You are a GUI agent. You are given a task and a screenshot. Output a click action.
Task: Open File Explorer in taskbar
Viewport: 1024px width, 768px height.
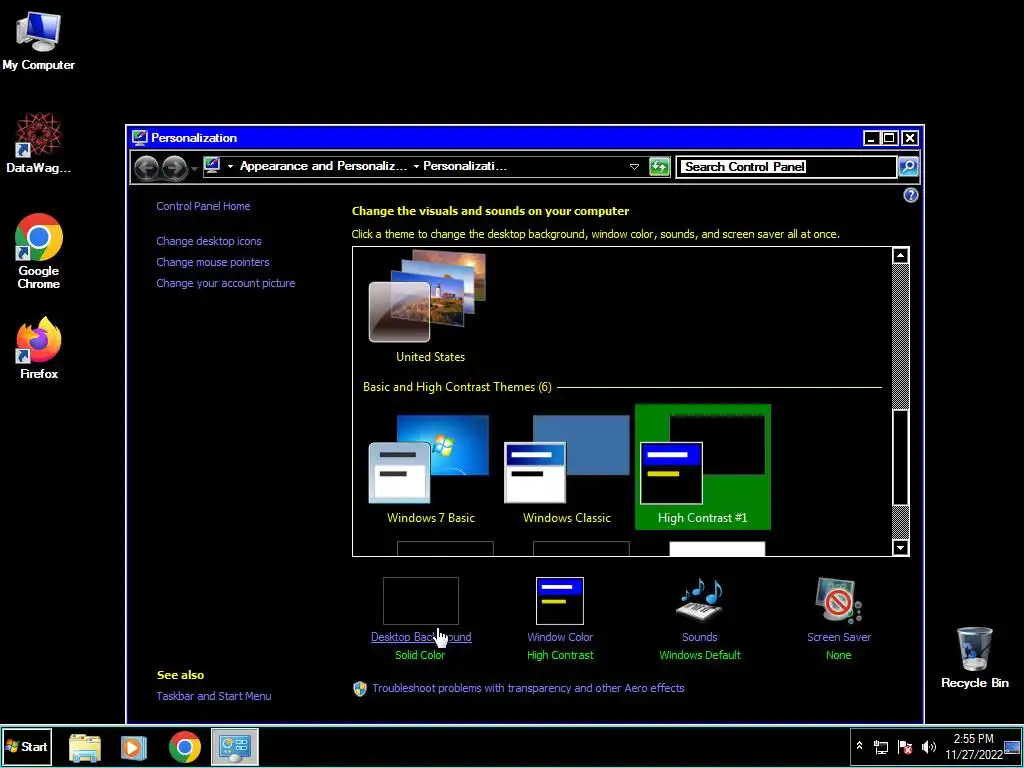tap(85, 747)
